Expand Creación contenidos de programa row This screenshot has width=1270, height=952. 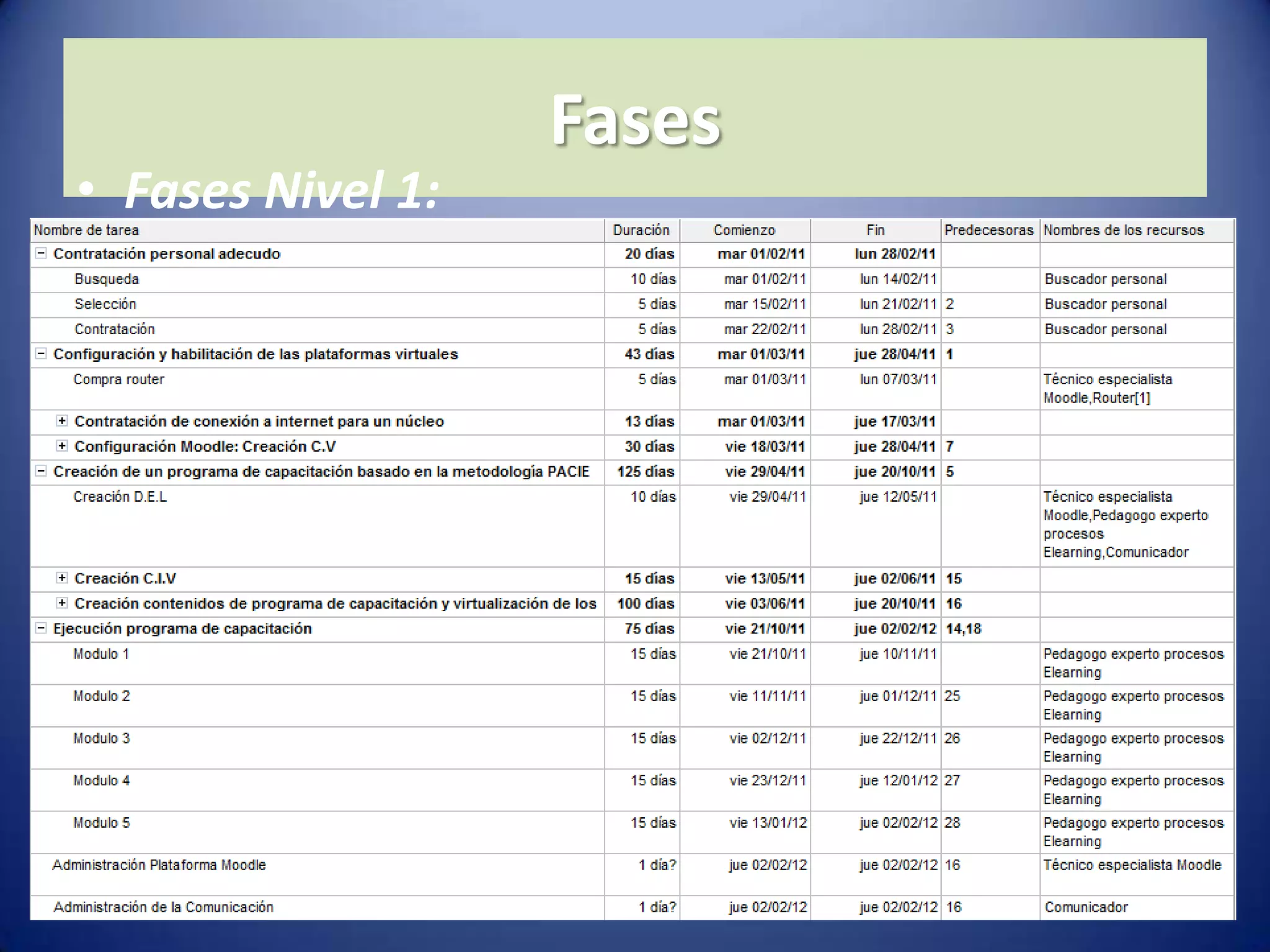click(x=62, y=602)
